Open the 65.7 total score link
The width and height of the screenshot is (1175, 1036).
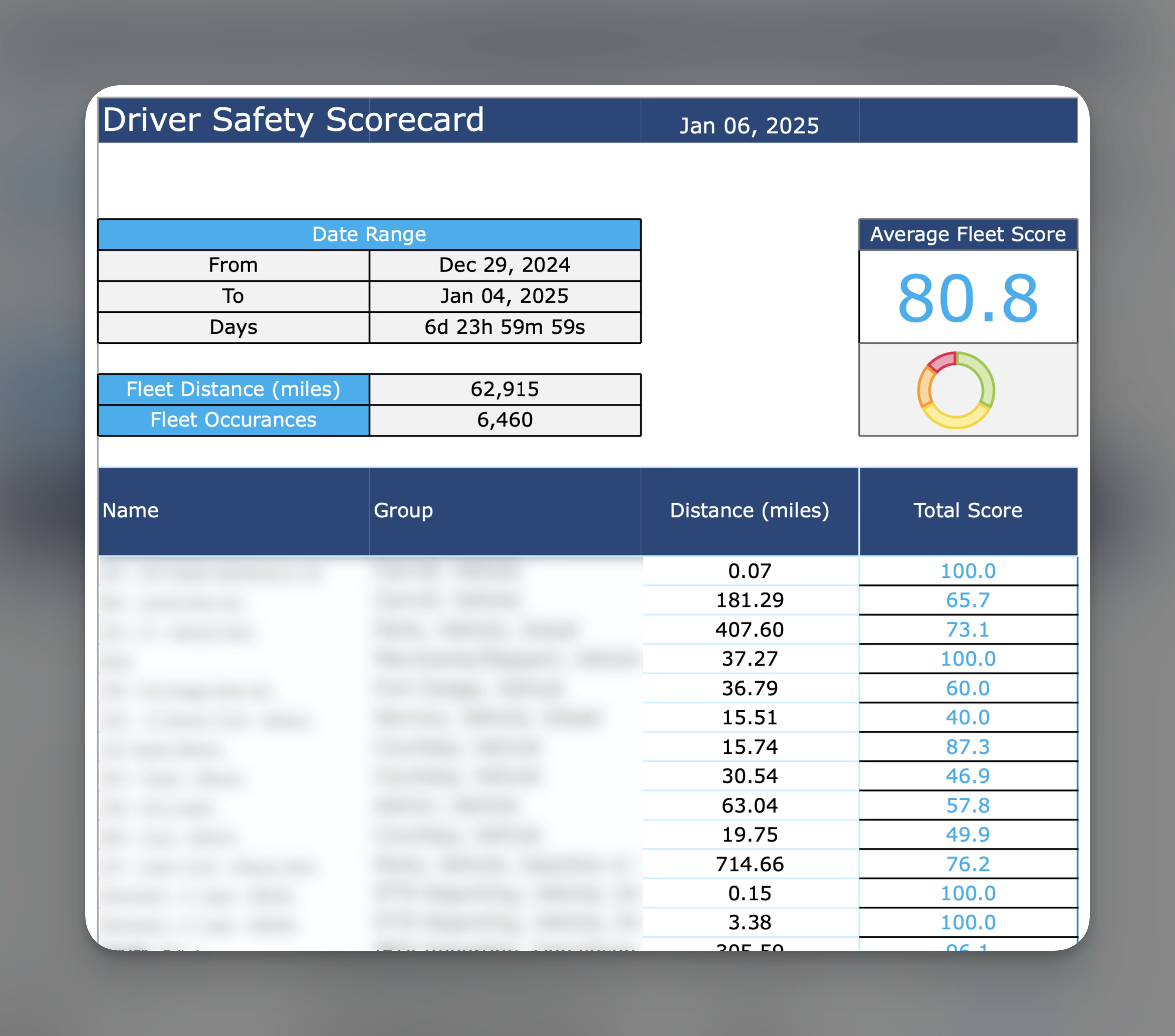pyautogui.click(x=968, y=600)
